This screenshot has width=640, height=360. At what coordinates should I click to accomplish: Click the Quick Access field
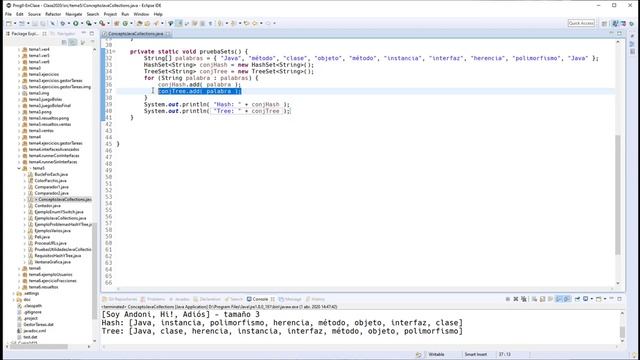(x=581, y=23)
